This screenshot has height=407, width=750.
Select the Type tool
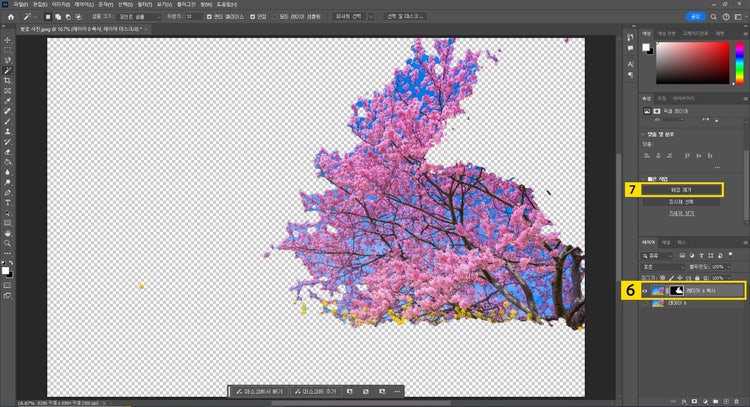click(x=7, y=203)
